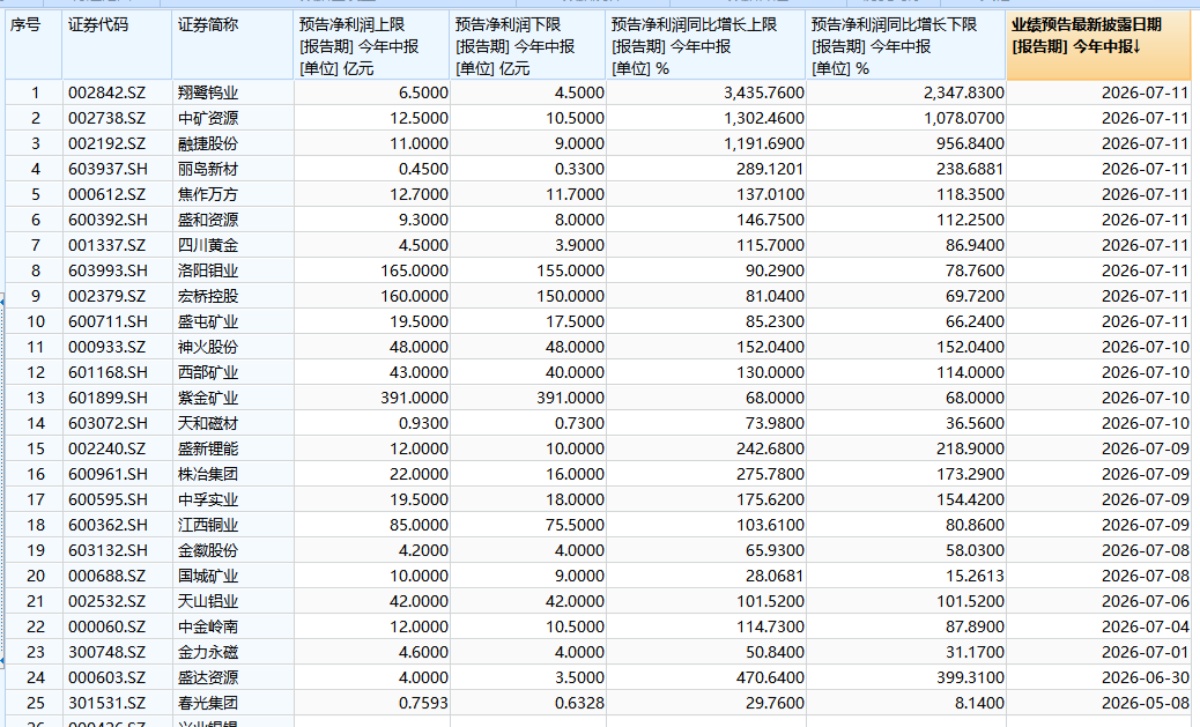Select the 预告净利润下限 column header

click(528, 46)
